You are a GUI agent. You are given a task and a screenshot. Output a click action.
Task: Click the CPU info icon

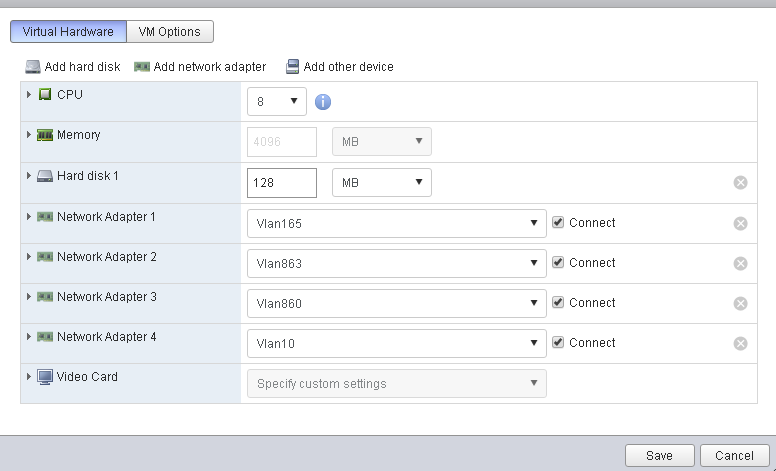pos(323,101)
